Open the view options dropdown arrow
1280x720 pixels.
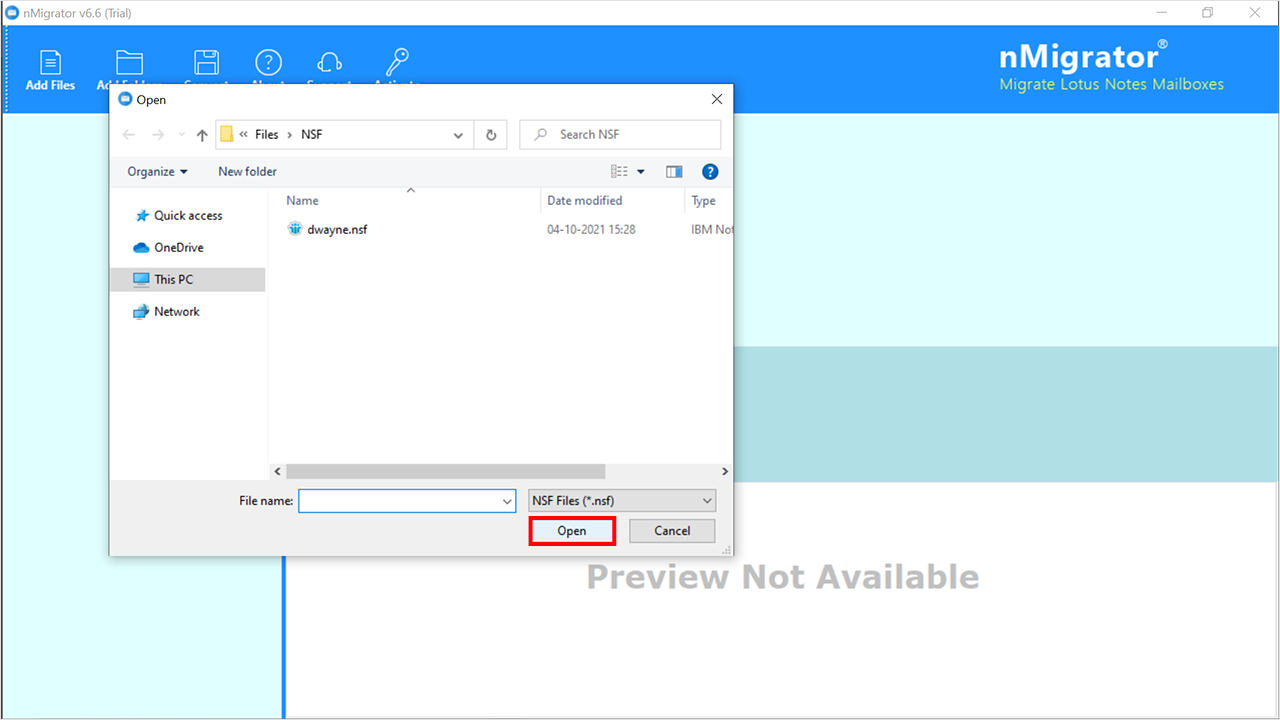pos(641,172)
